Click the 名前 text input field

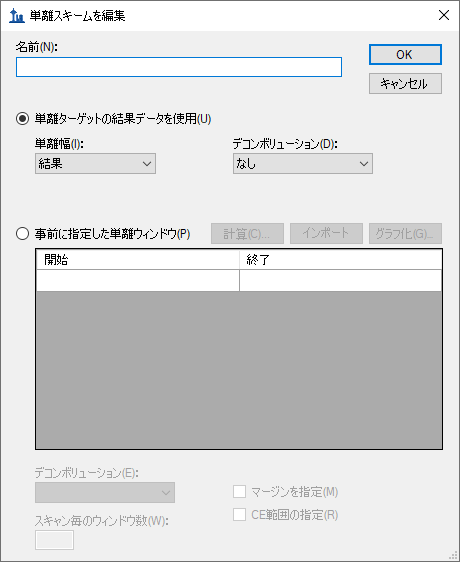point(179,67)
